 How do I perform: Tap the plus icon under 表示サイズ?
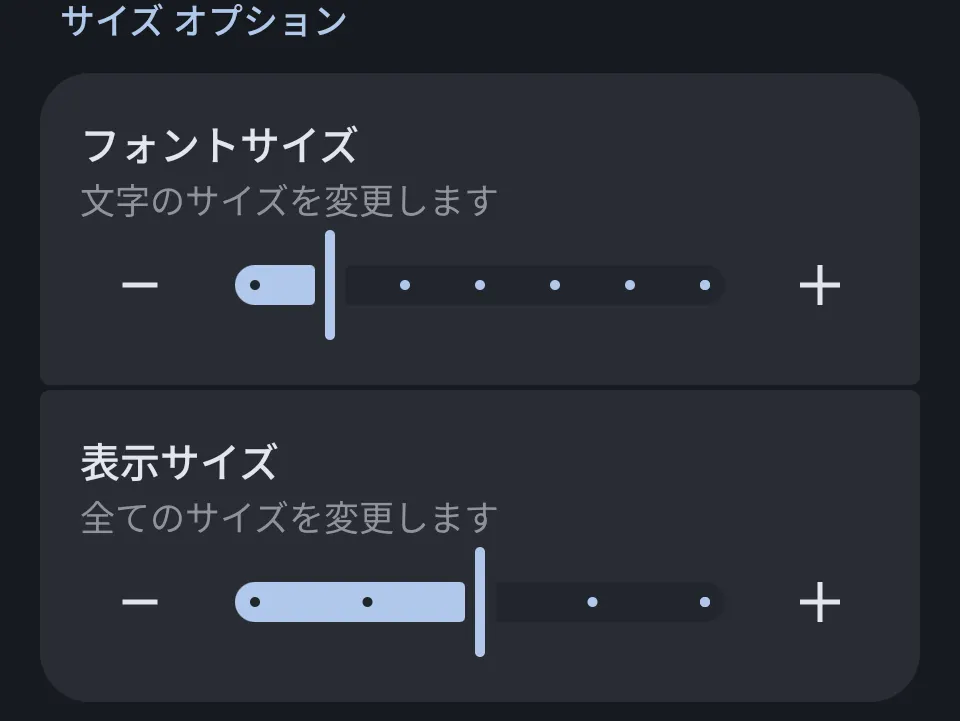pos(820,602)
